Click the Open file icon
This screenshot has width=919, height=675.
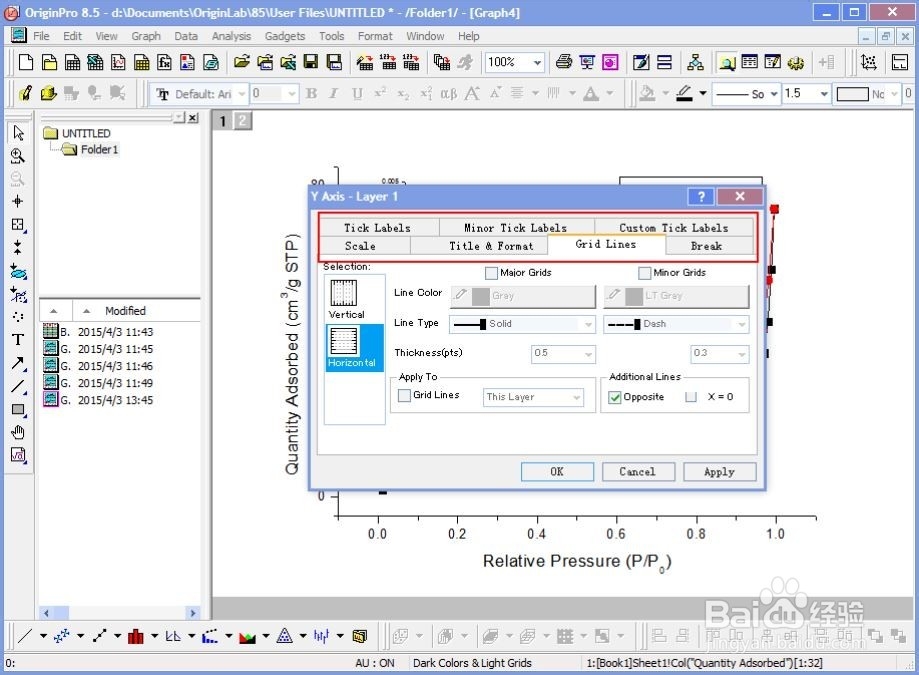[x=241, y=62]
